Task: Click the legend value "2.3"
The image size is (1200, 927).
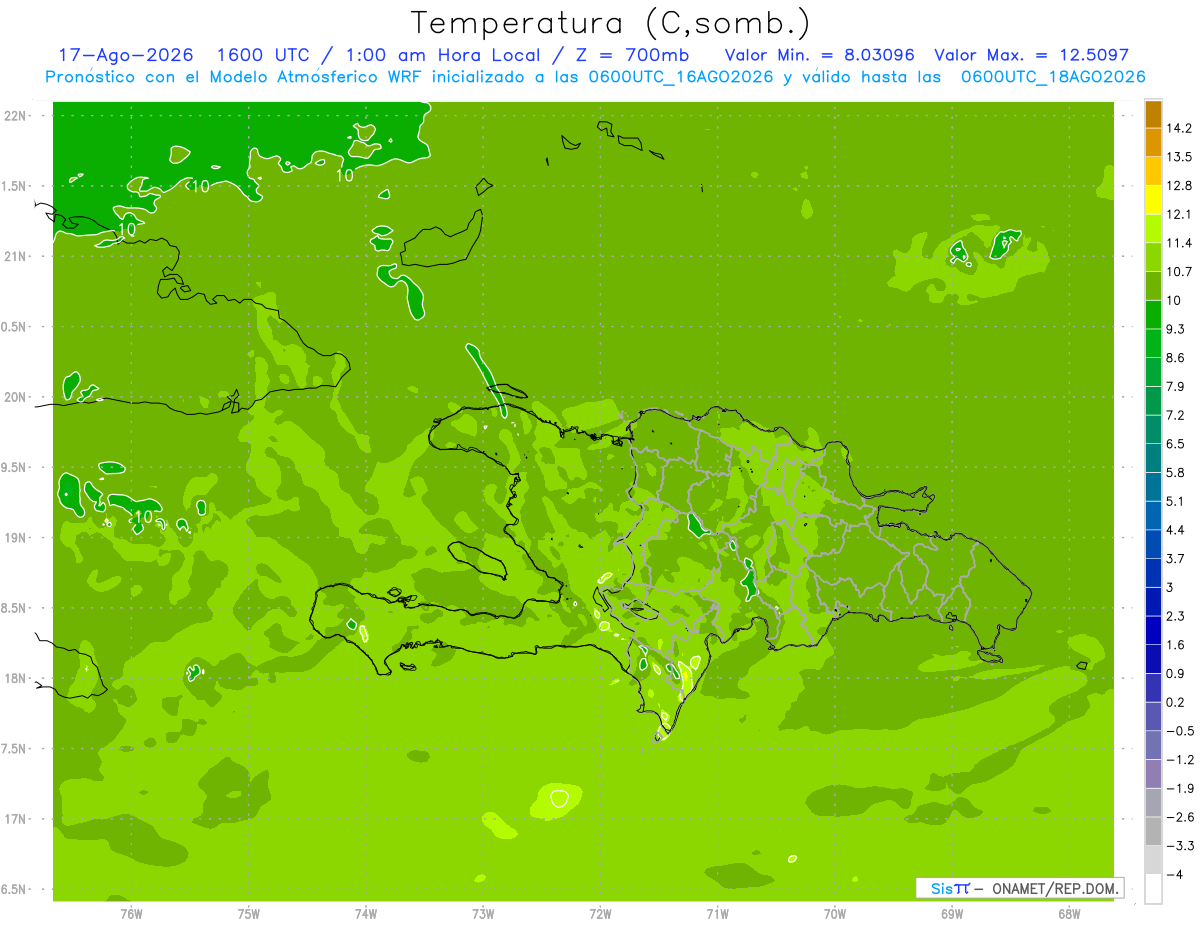Action: pos(1175,616)
